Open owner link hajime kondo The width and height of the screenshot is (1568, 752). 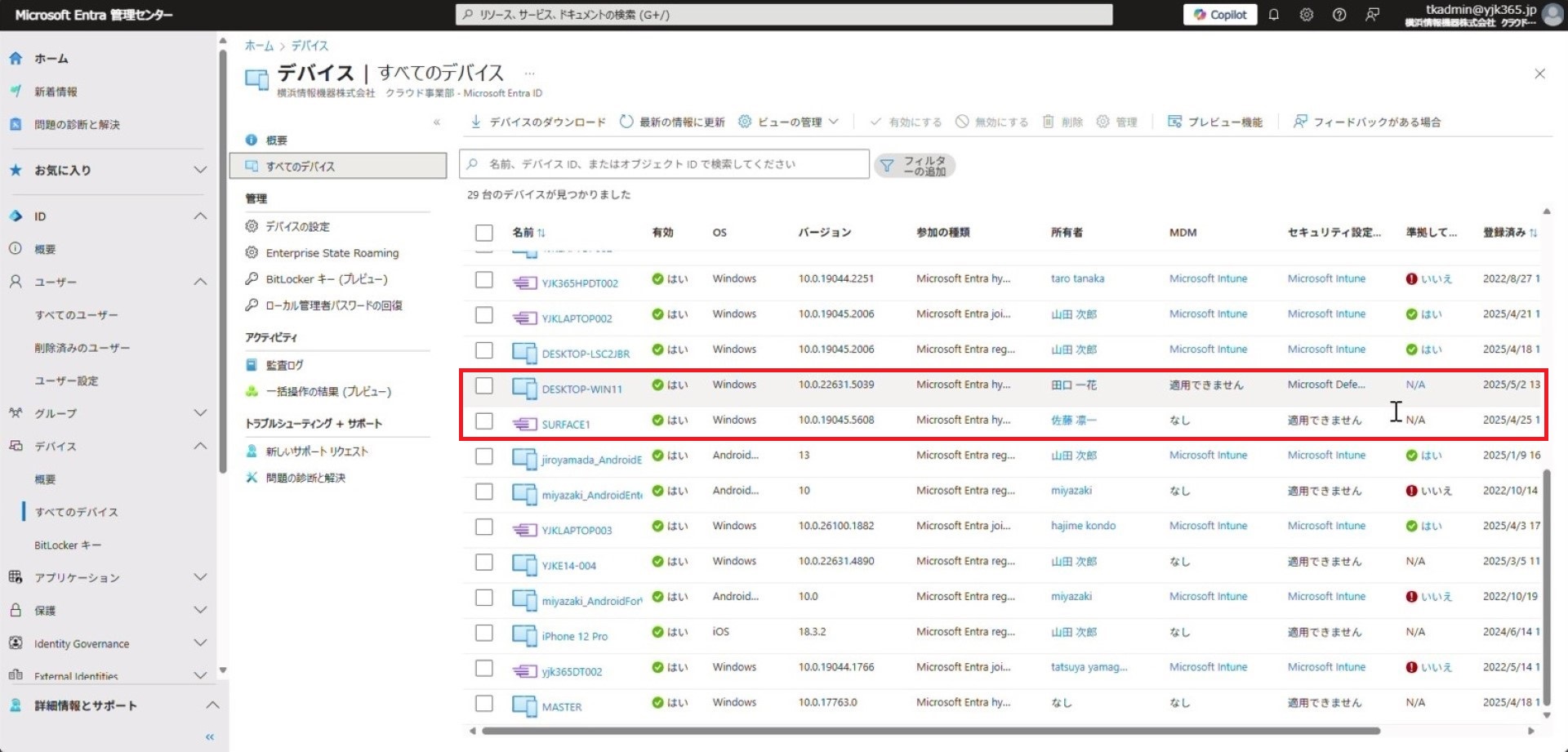[x=1083, y=526]
